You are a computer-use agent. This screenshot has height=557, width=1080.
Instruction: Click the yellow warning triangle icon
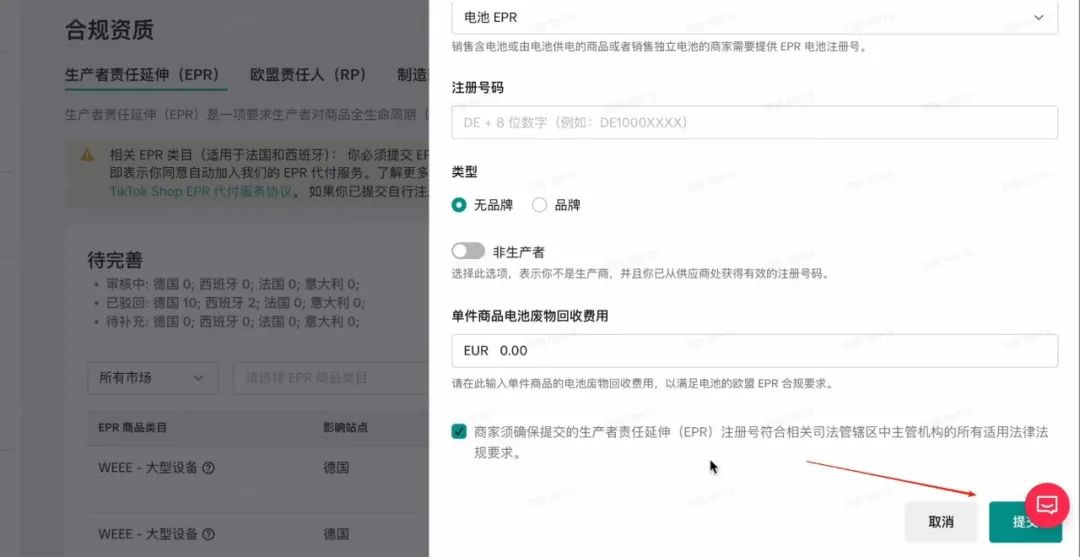click(87, 155)
